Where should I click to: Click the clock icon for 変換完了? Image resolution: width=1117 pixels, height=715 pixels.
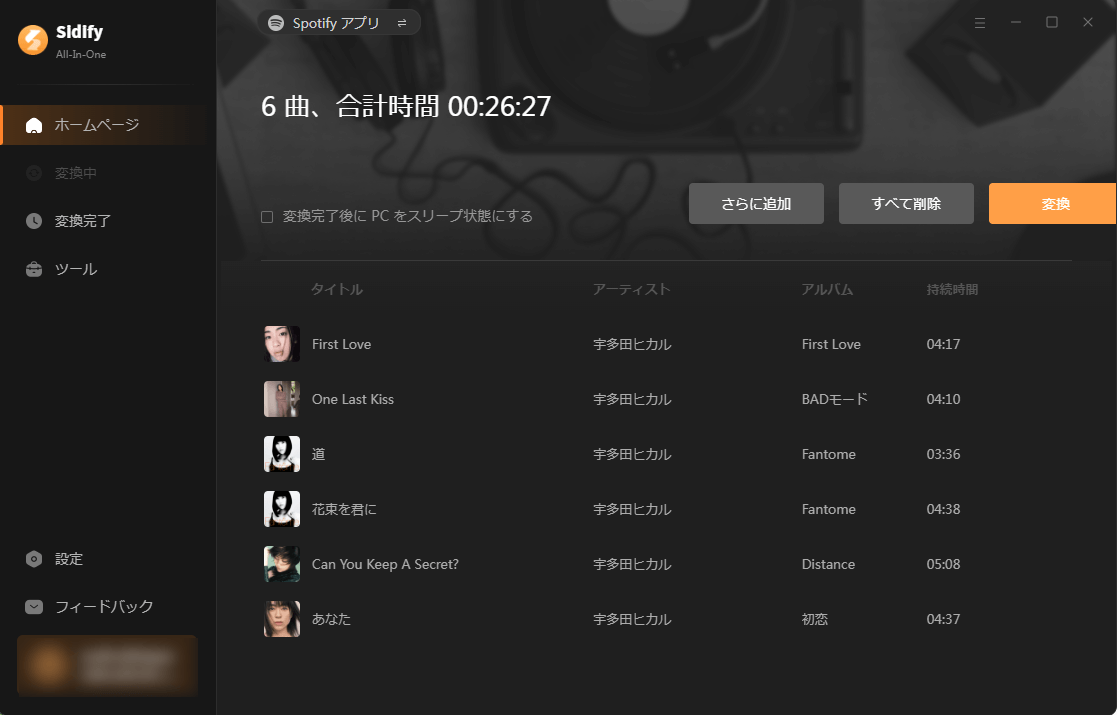(x=33, y=221)
